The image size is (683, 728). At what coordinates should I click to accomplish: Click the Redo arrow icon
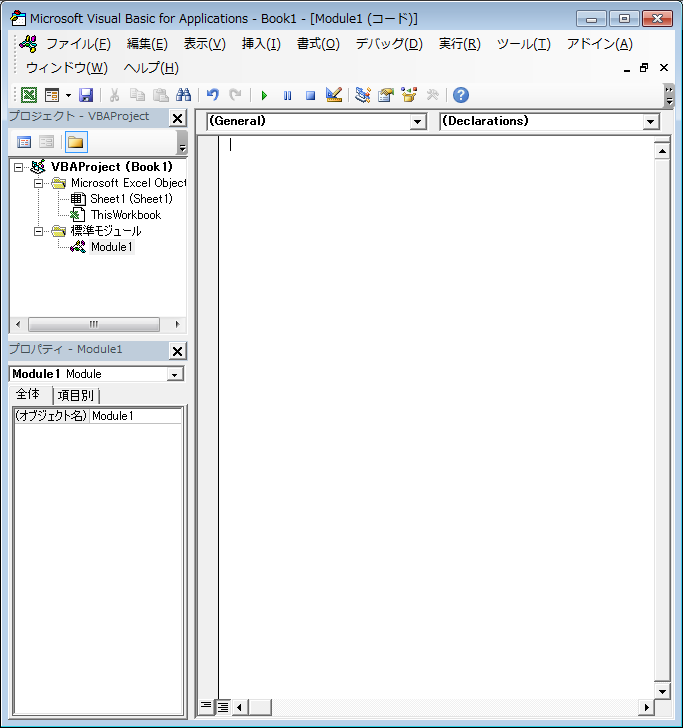tap(235, 95)
